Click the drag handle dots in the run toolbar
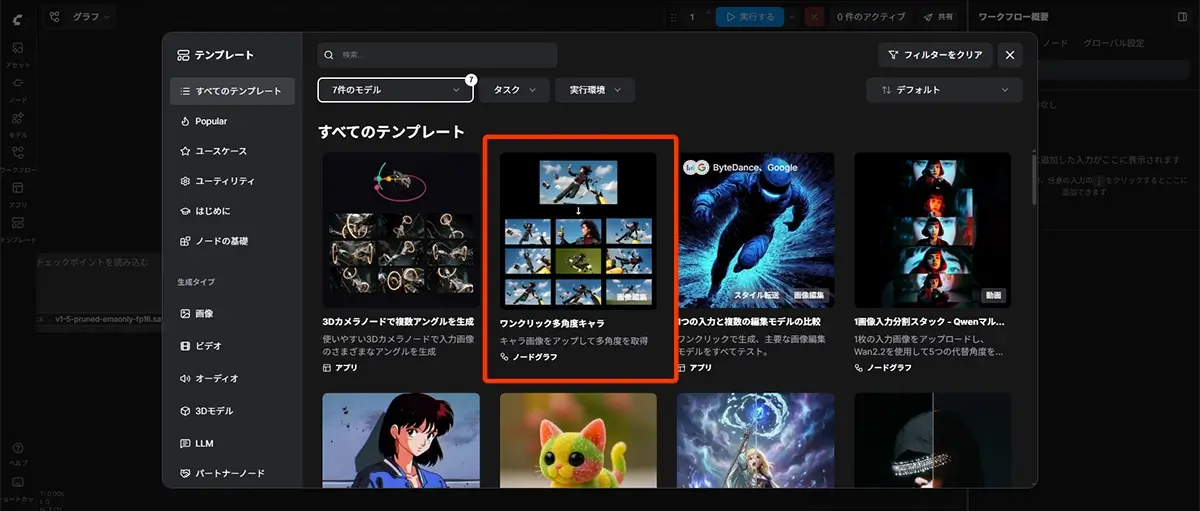Screen dimensions: 1200x511 [672, 17]
